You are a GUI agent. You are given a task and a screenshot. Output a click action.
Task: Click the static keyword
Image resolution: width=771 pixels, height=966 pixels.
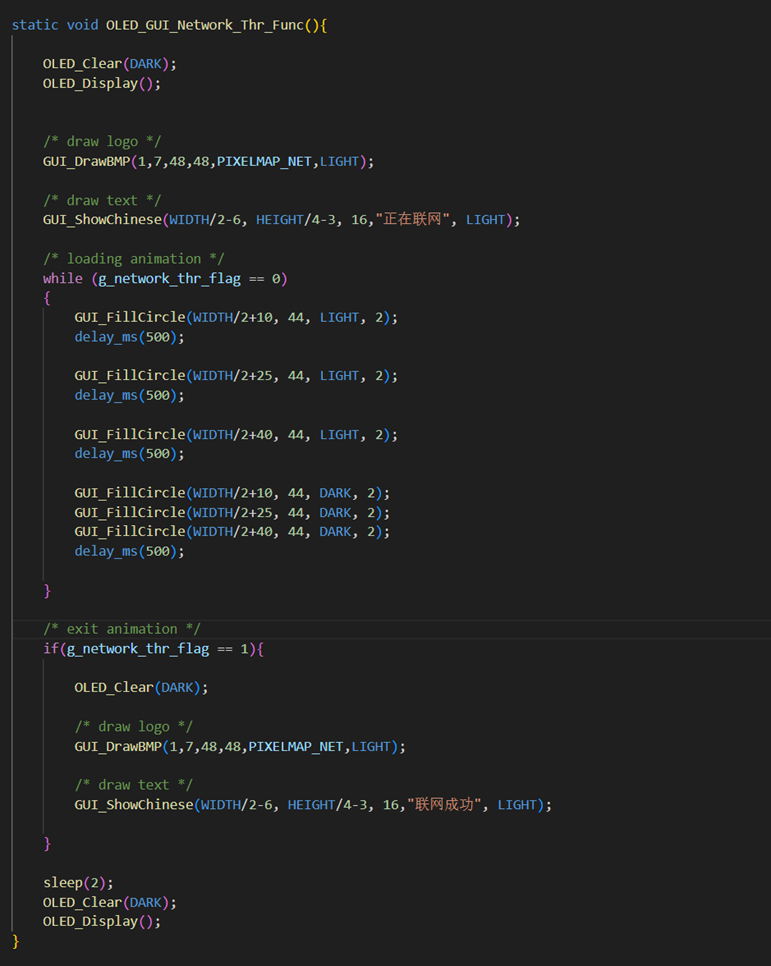[x=35, y=25]
